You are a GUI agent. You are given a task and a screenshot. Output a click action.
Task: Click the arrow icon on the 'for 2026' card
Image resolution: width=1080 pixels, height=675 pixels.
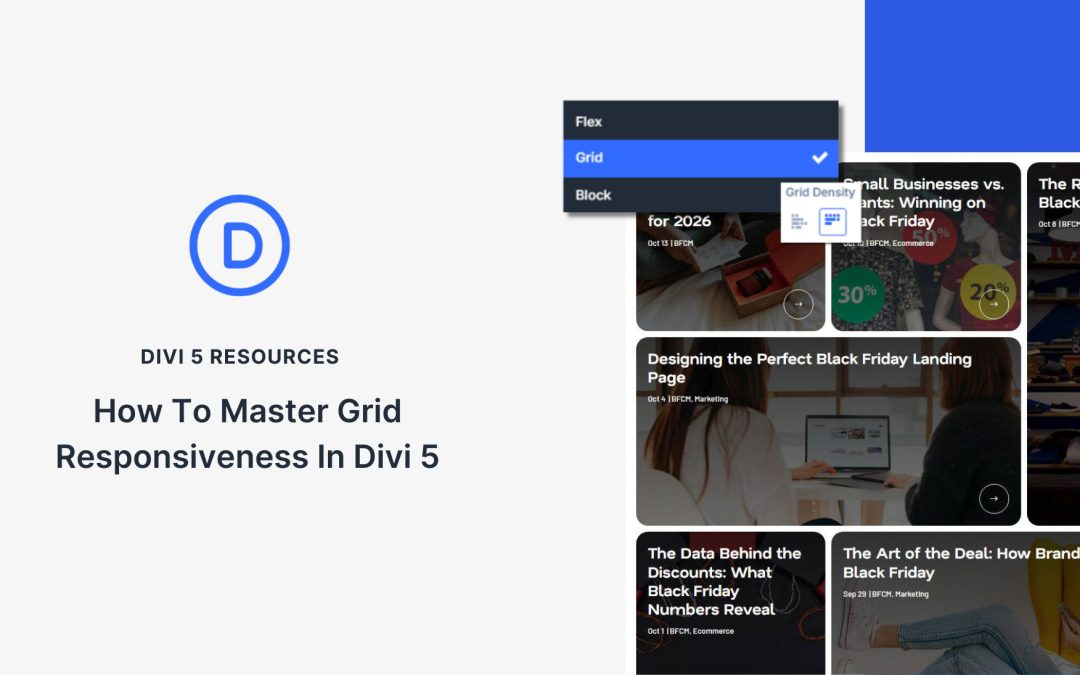coord(798,304)
